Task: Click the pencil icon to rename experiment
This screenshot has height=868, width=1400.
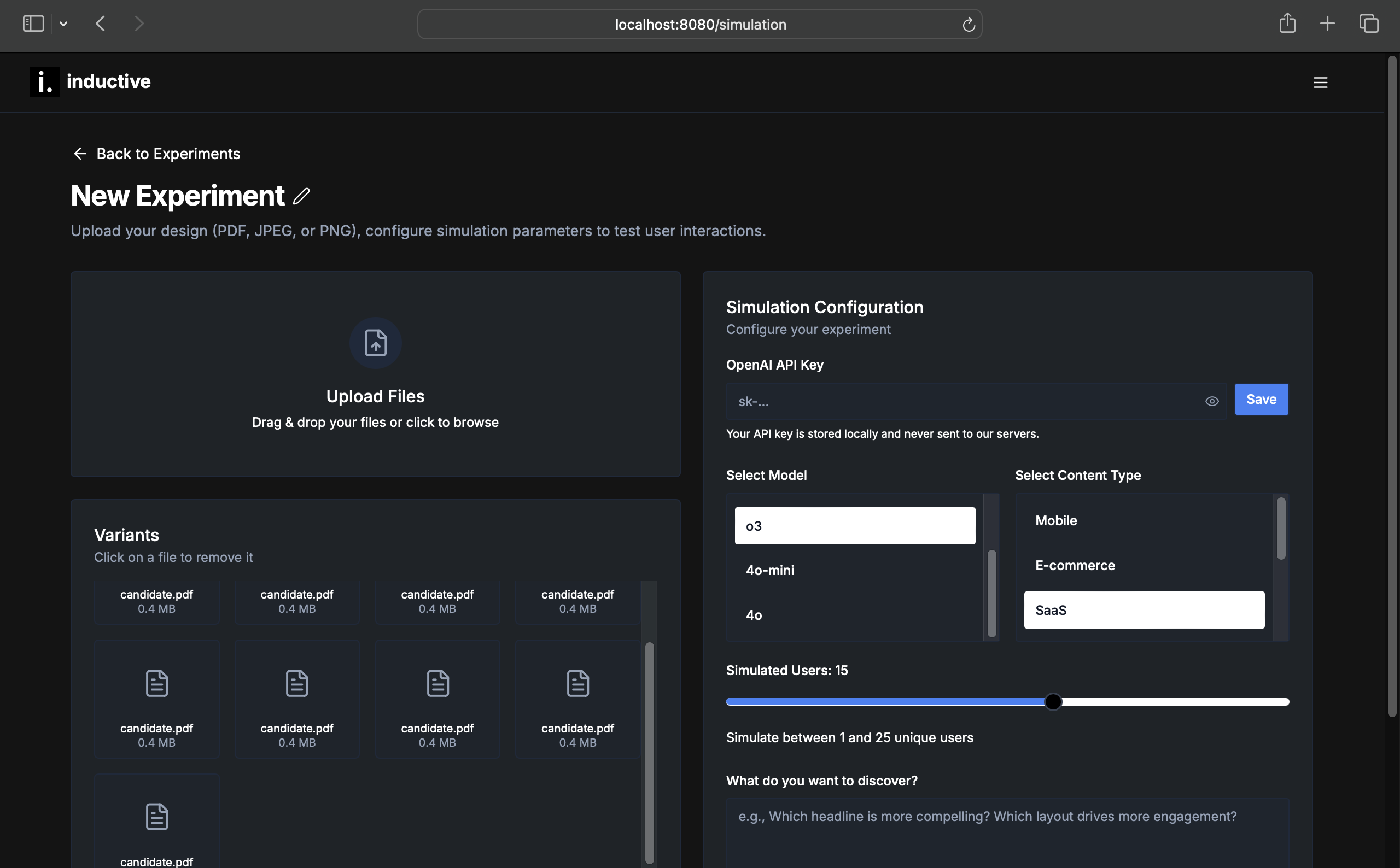Action: click(301, 197)
